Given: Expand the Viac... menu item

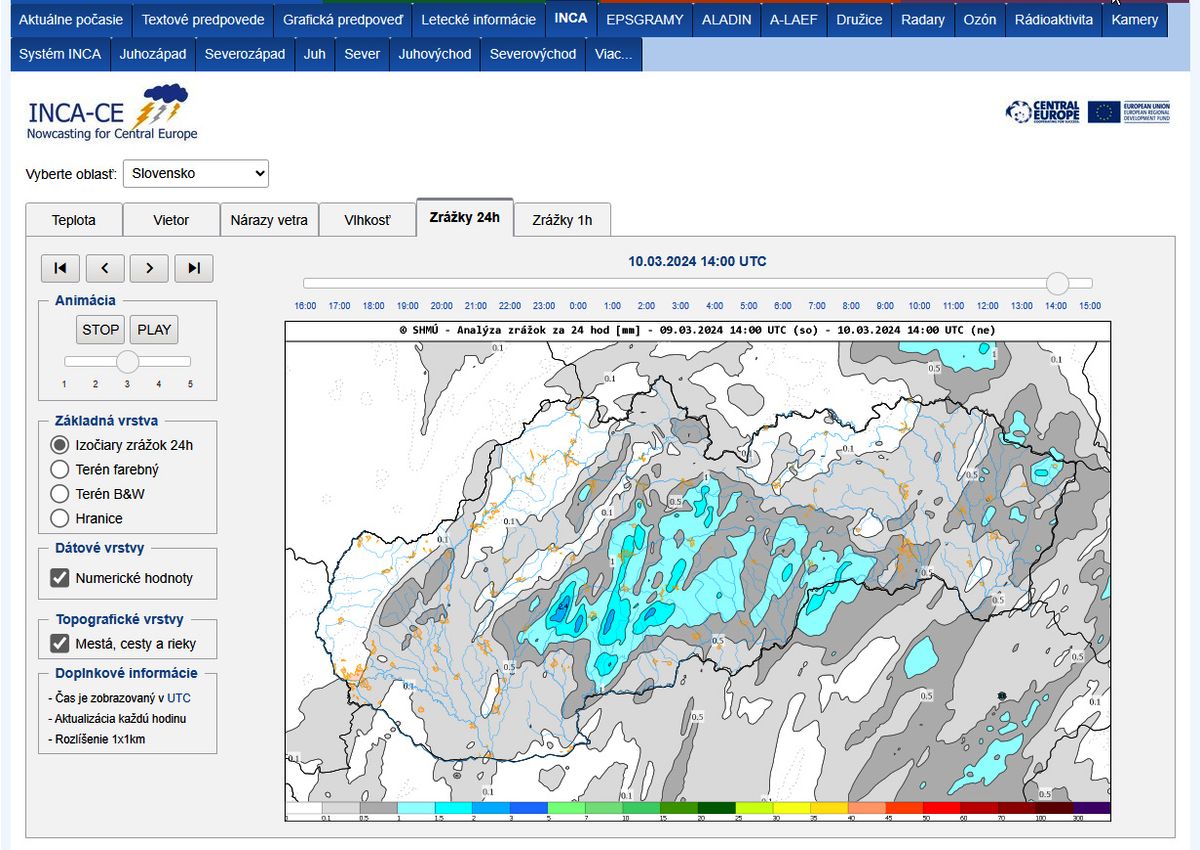Looking at the screenshot, I should [x=613, y=54].
